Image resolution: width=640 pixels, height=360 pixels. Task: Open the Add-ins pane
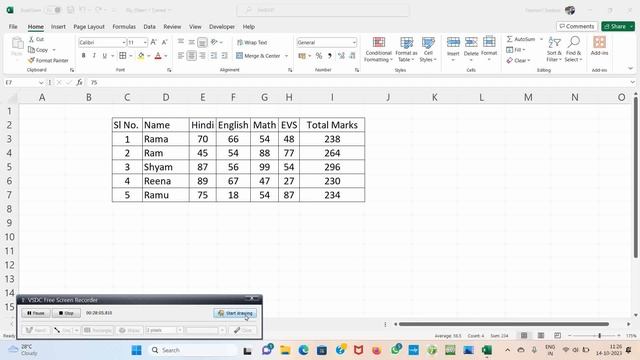tap(599, 46)
